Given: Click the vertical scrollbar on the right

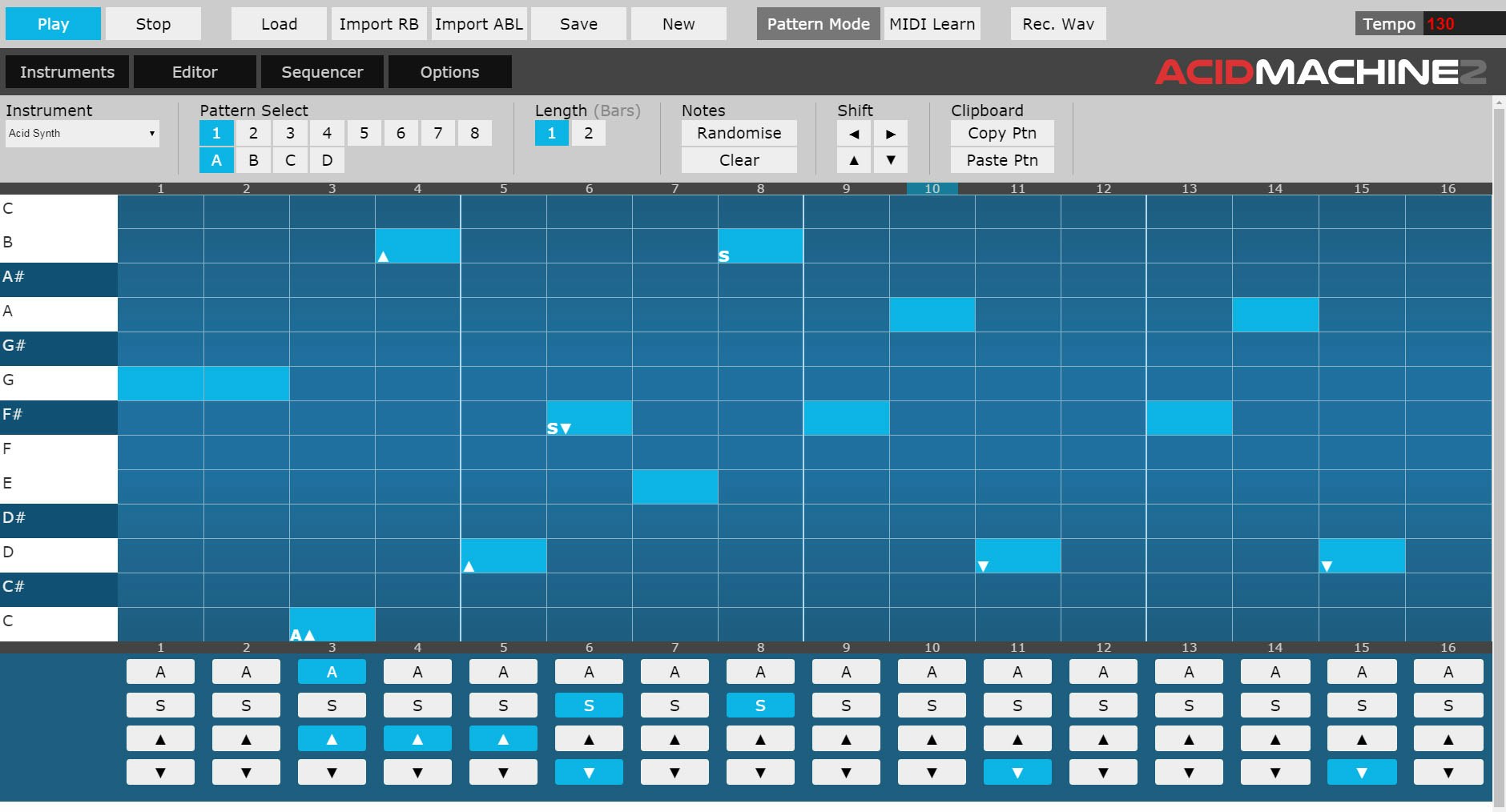Looking at the screenshot, I should tap(1499, 455).
